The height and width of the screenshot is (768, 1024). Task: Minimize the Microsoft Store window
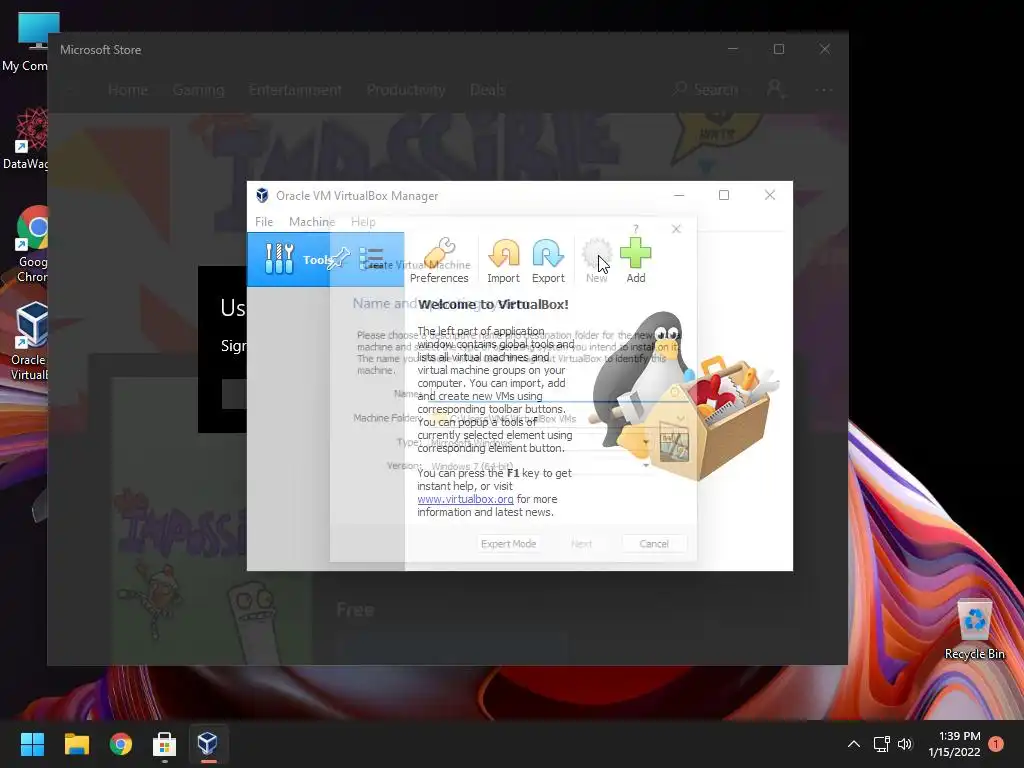tap(733, 49)
